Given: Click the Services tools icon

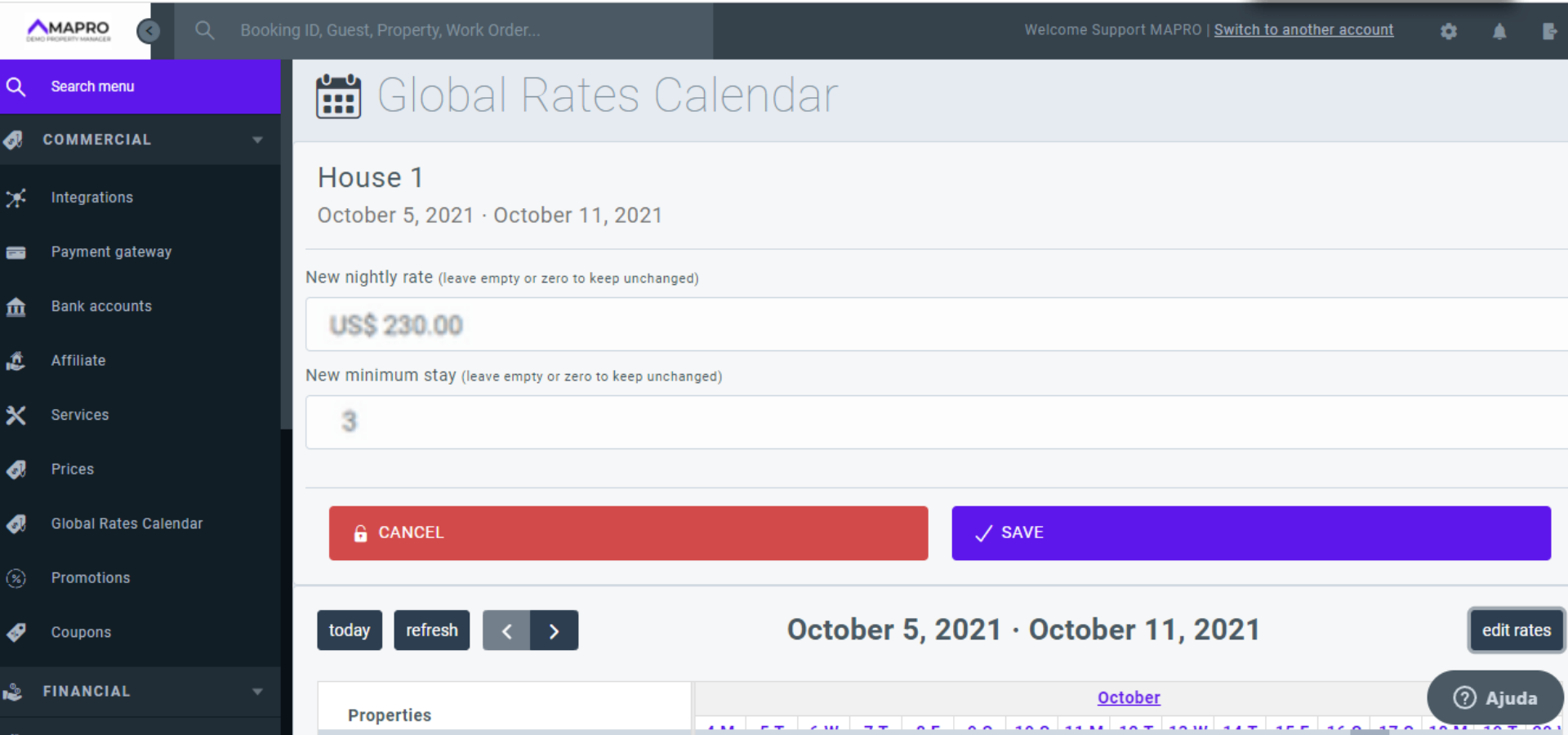Looking at the screenshot, I should click(x=16, y=416).
